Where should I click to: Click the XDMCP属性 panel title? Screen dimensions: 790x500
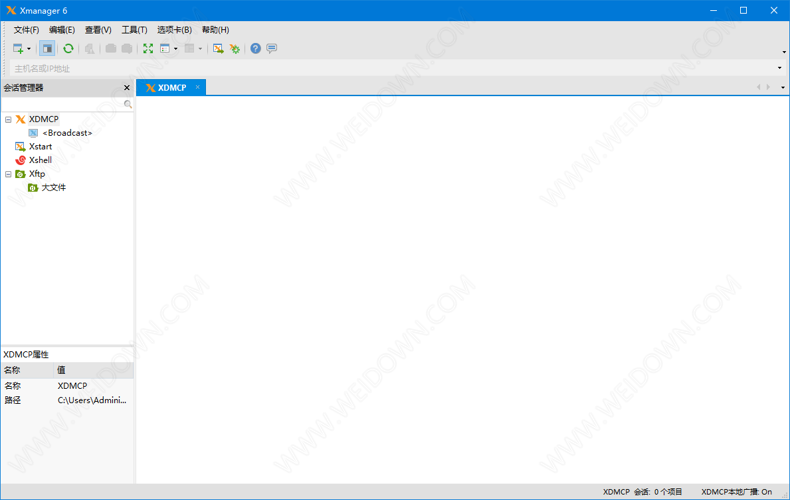tap(26, 354)
